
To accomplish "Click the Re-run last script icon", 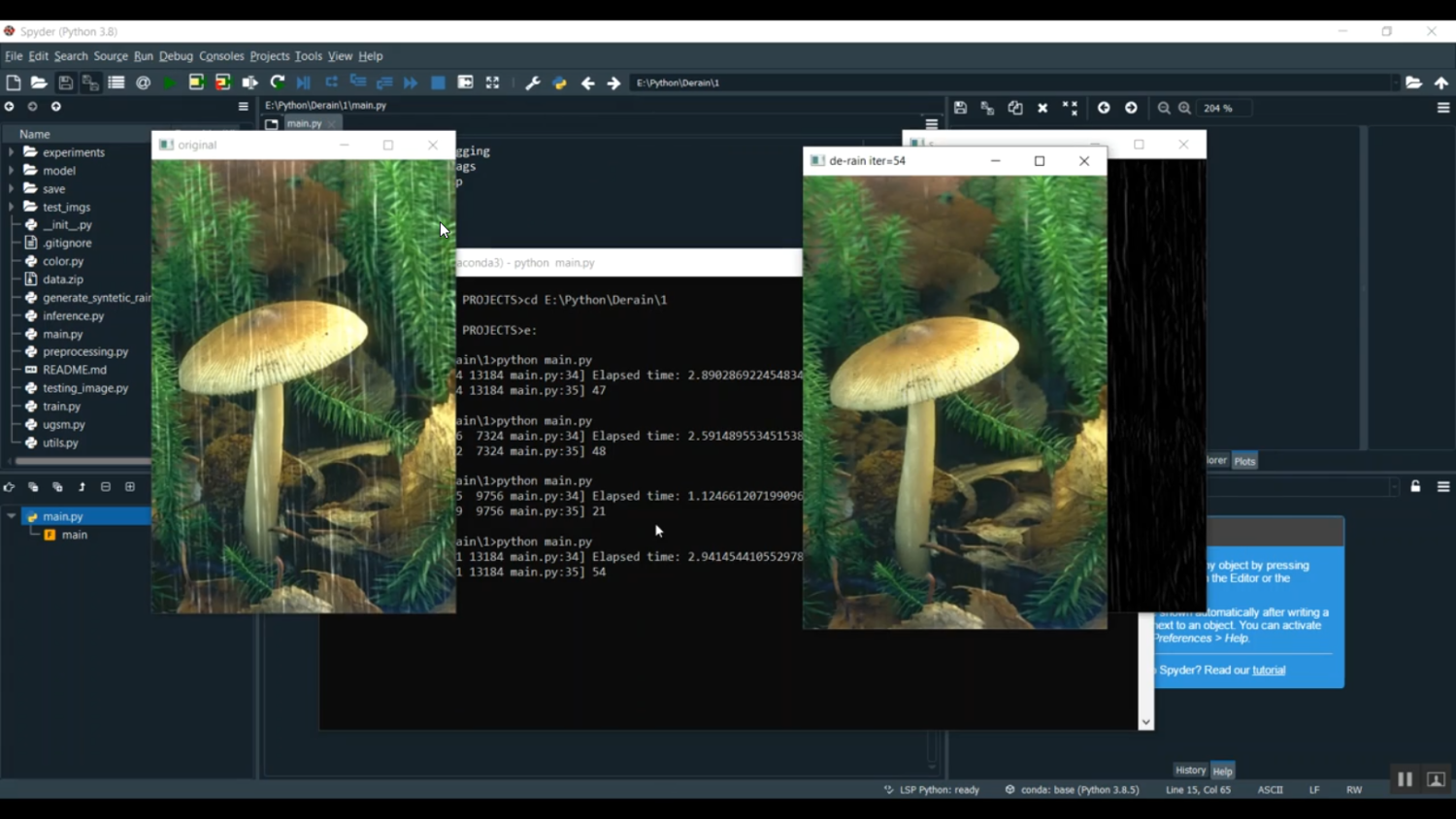I will (278, 83).
